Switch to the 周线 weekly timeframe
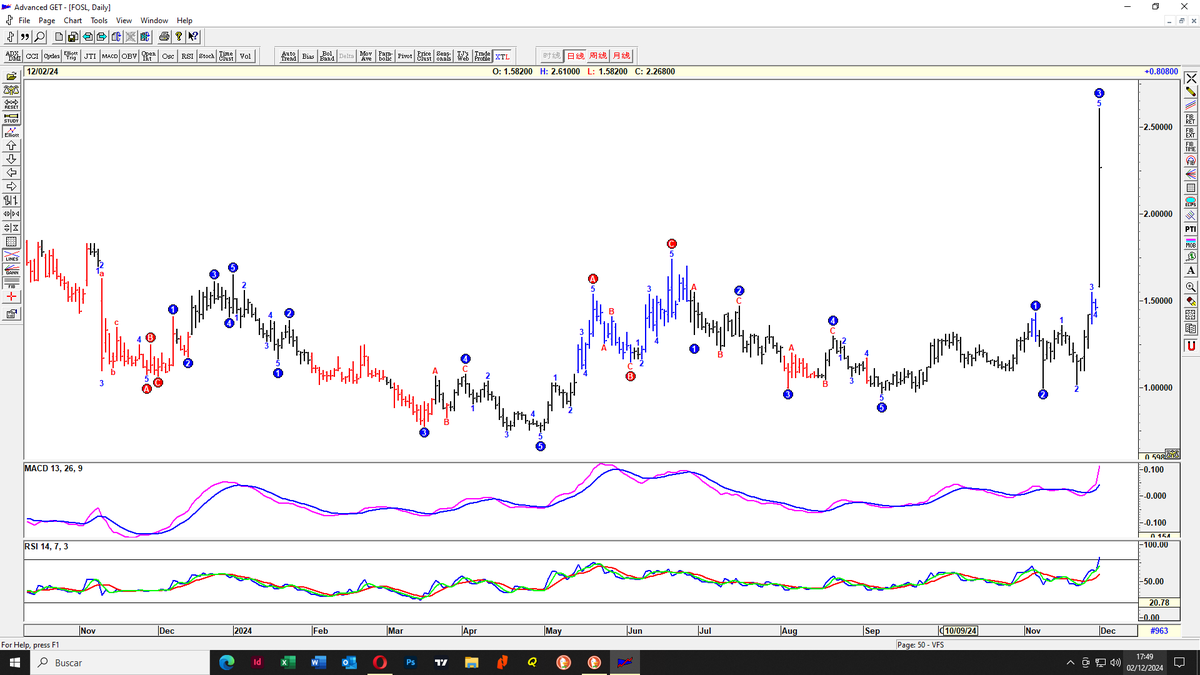 point(598,56)
